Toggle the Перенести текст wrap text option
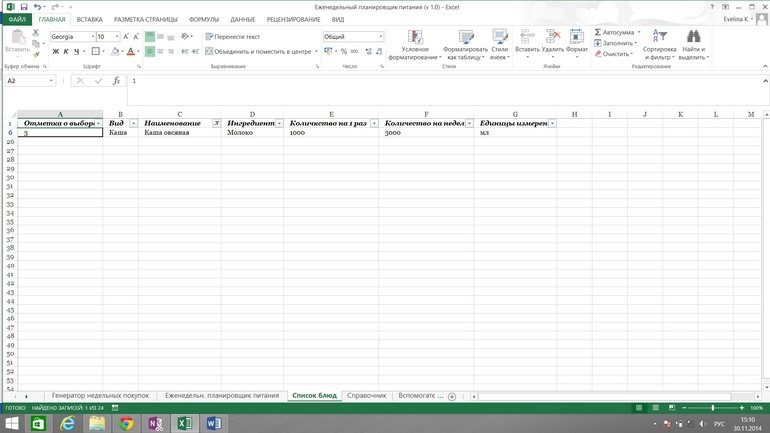Screen dimensions: 770x433 (232, 37)
